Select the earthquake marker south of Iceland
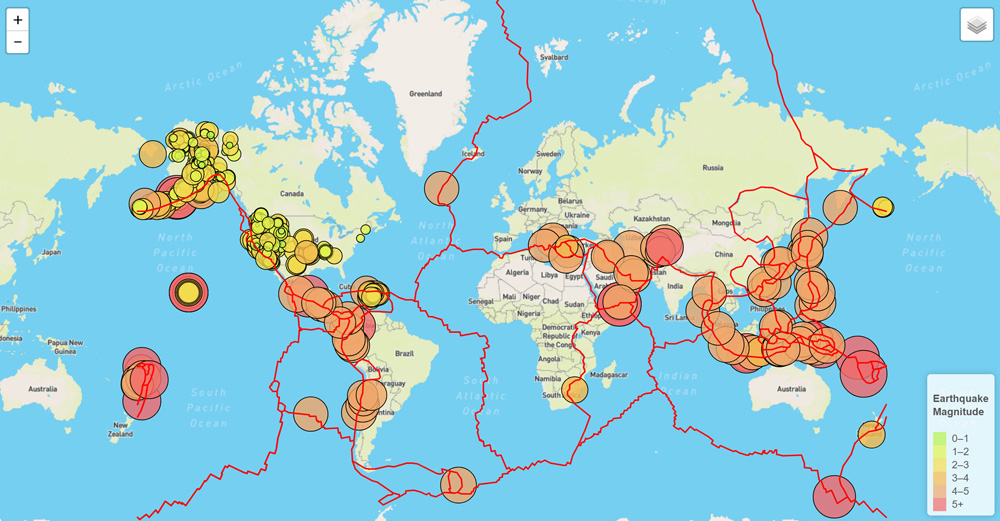1000x521 pixels. pyautogui.click(x=441, y=188)
